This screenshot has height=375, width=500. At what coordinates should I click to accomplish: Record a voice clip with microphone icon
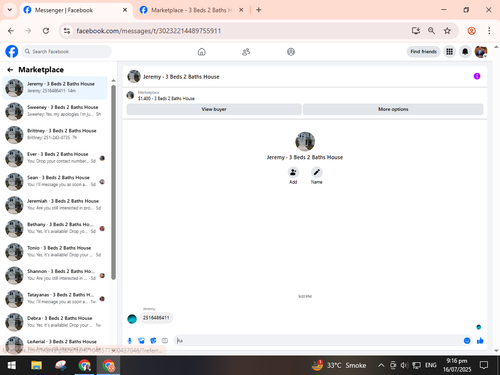(x=130, y=341)
